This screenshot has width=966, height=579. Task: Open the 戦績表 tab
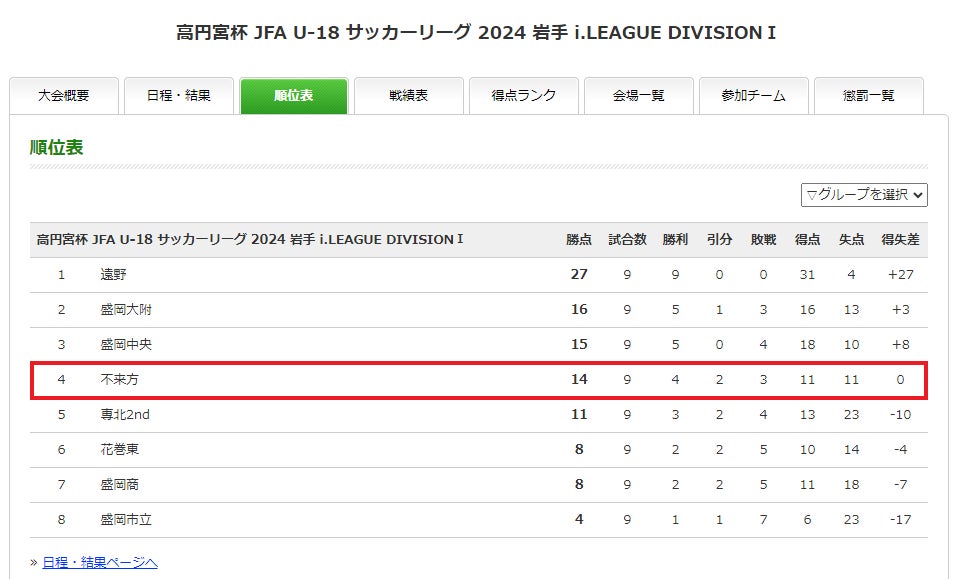pyautogui.click(x=409, y=96)
